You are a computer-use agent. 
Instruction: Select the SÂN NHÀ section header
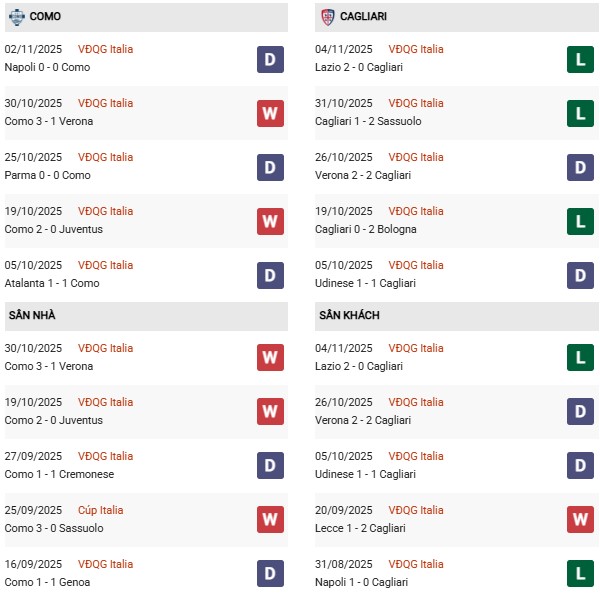(x=32, y=316)
